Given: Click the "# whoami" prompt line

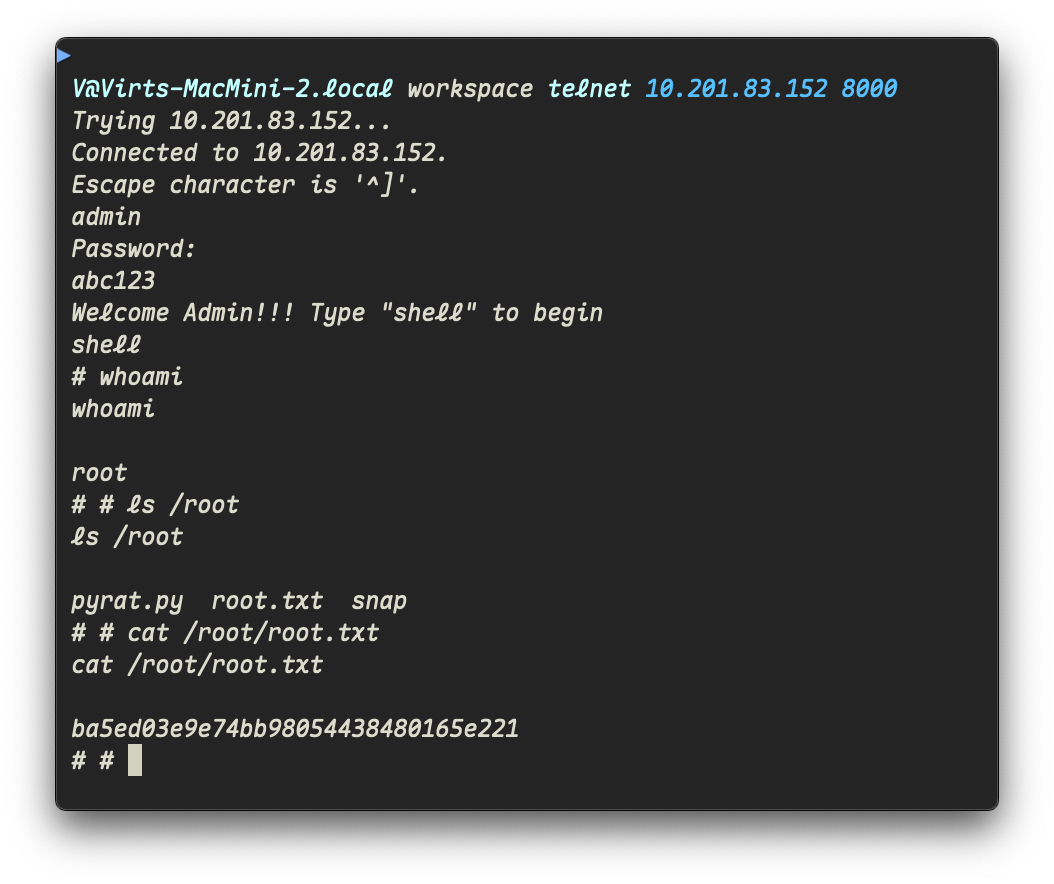Looking at the screenshot, I should 127,377.
